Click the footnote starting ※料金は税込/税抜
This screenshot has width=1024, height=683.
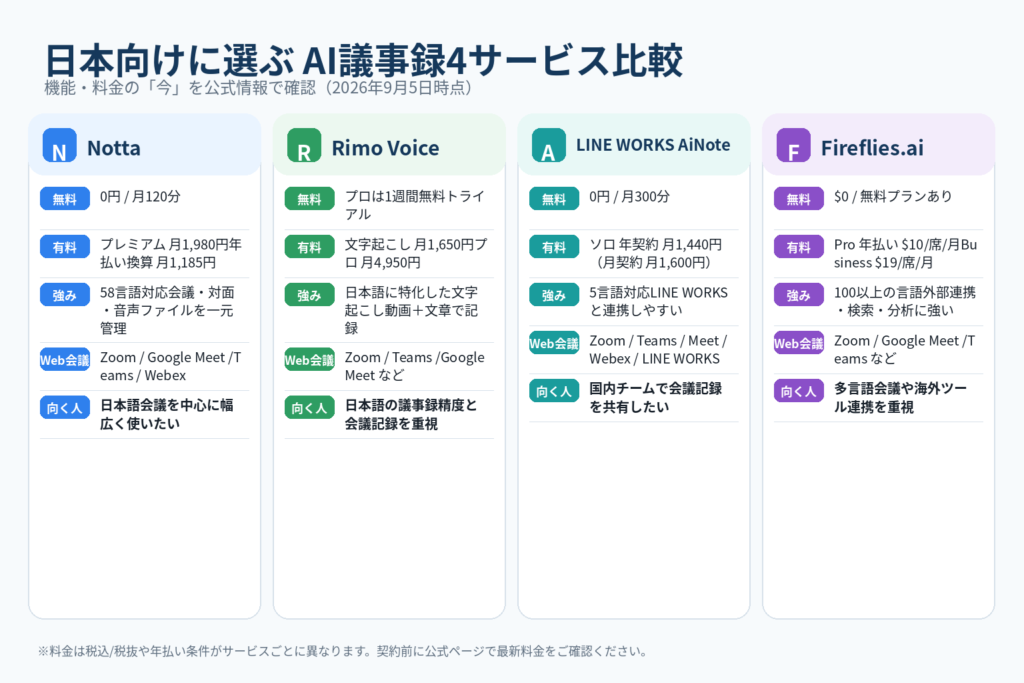342,651
